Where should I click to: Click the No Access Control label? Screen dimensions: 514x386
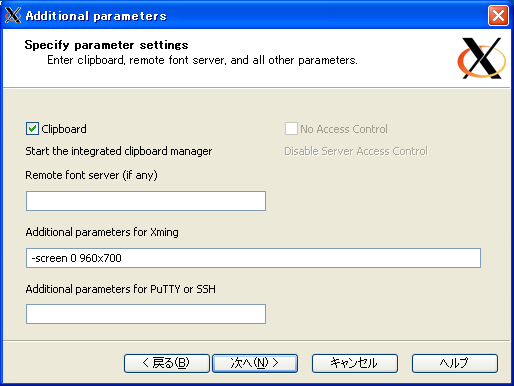(x=344, y=129)
